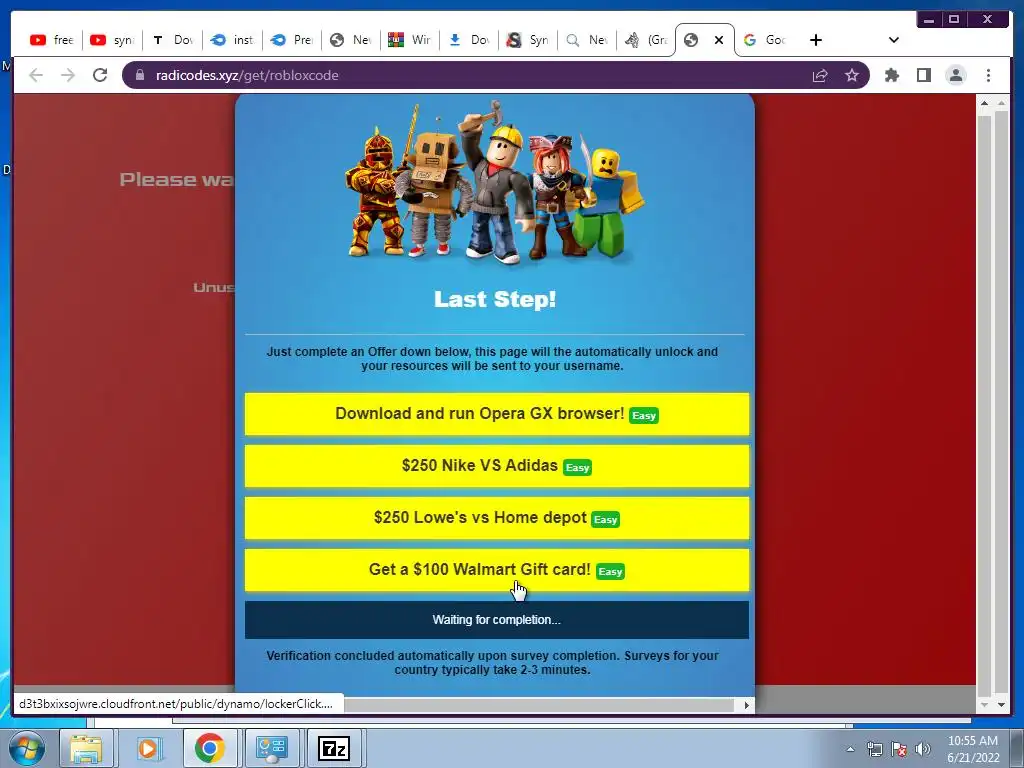
Task: Click the Action Center flag icon
Action: pos(899,749)
